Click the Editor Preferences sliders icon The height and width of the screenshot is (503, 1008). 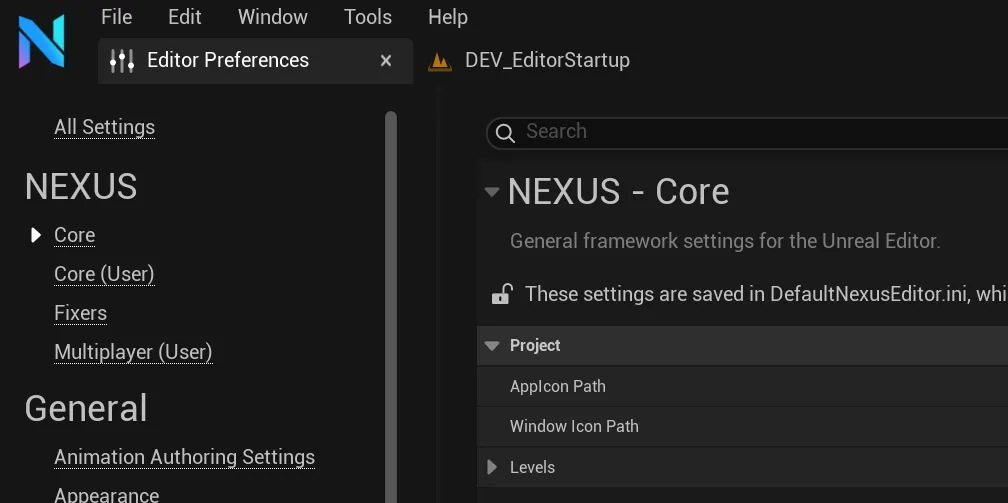[122, 60]
